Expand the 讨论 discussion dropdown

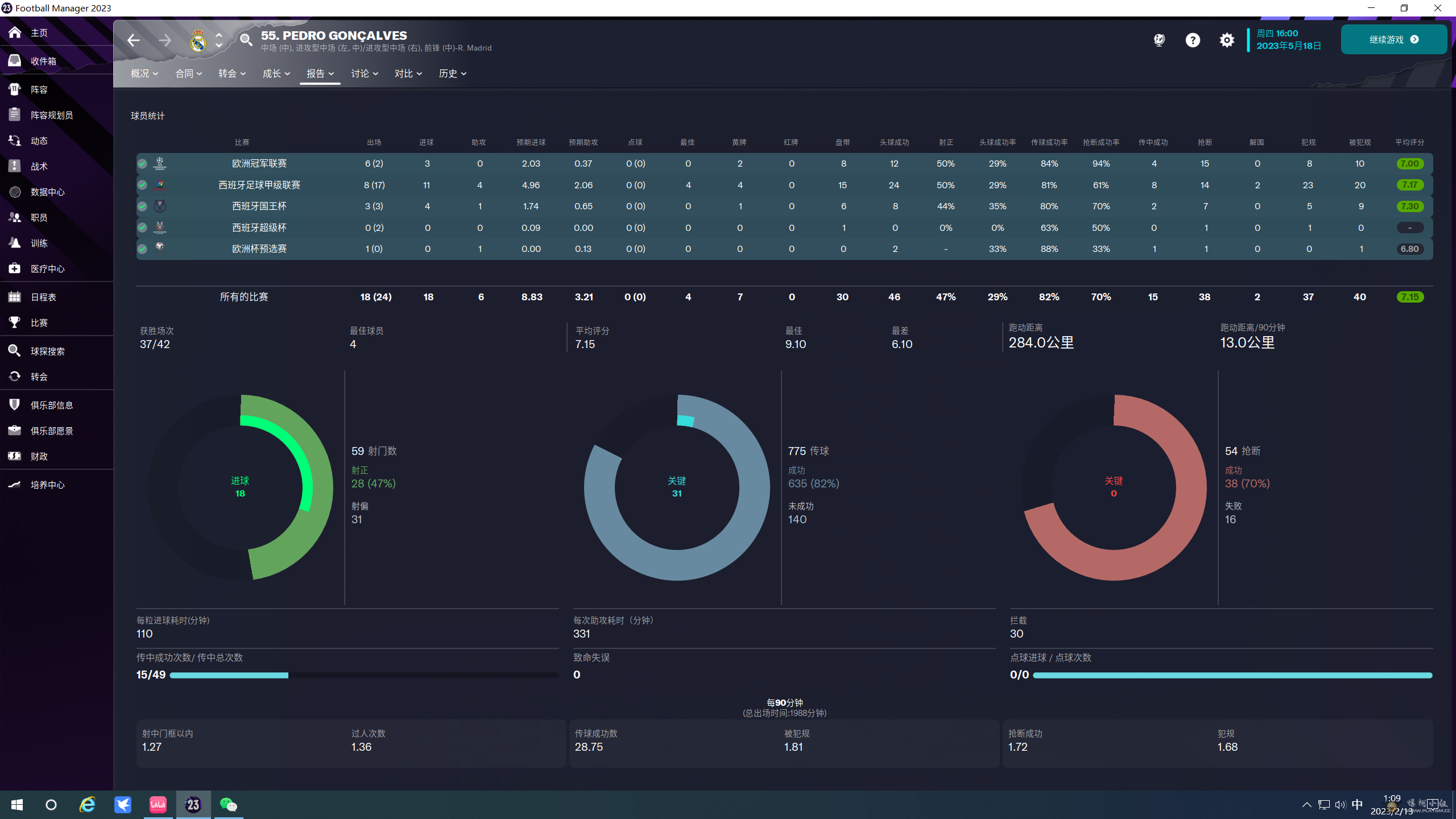[x=365, y=73]
